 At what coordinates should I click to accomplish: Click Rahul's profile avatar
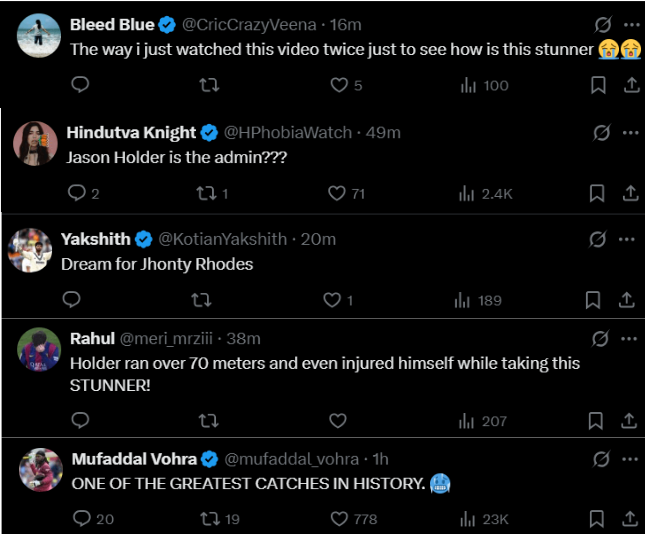37,350
